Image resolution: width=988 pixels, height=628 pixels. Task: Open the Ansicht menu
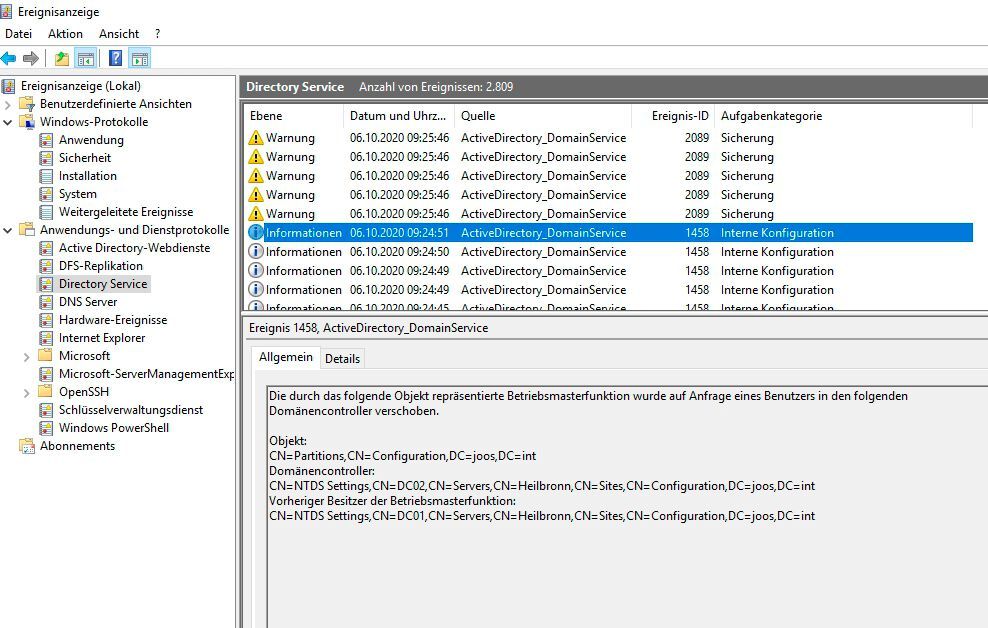click(x=119, y=33)
